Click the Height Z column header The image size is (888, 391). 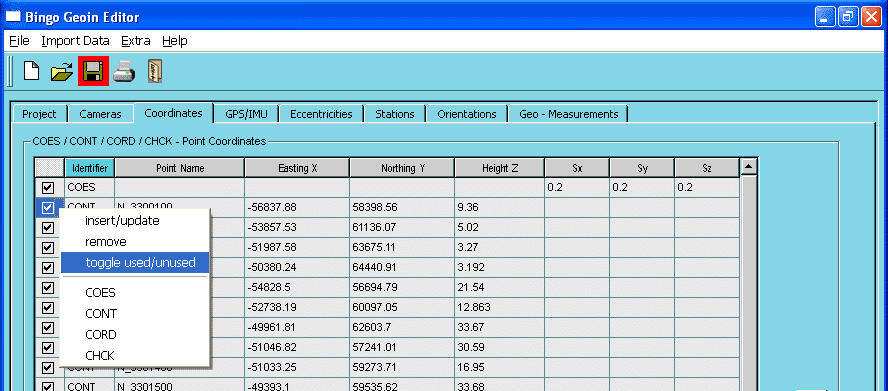click(500, 168)
